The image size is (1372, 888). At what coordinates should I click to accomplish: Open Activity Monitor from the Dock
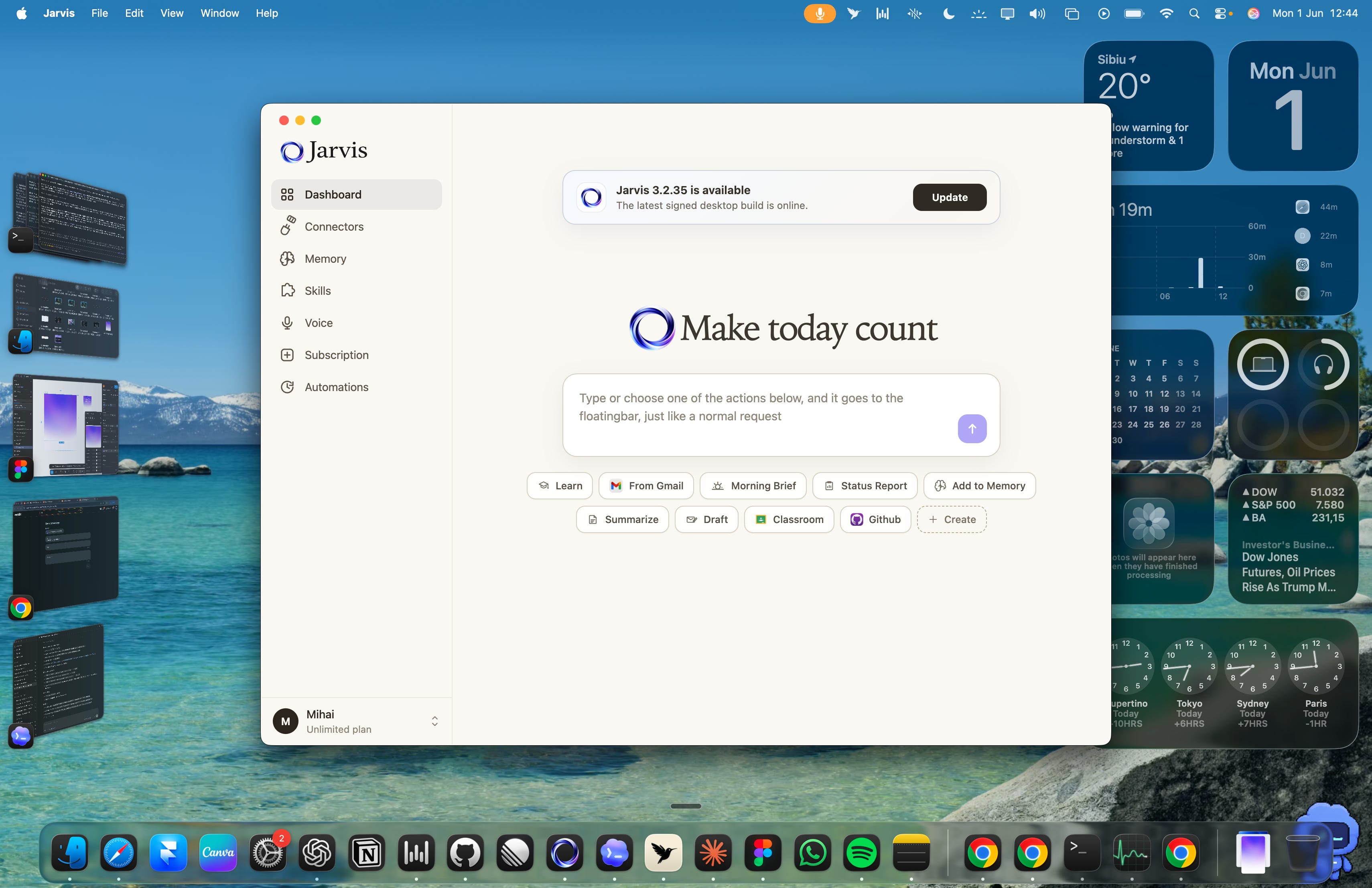1131,852
